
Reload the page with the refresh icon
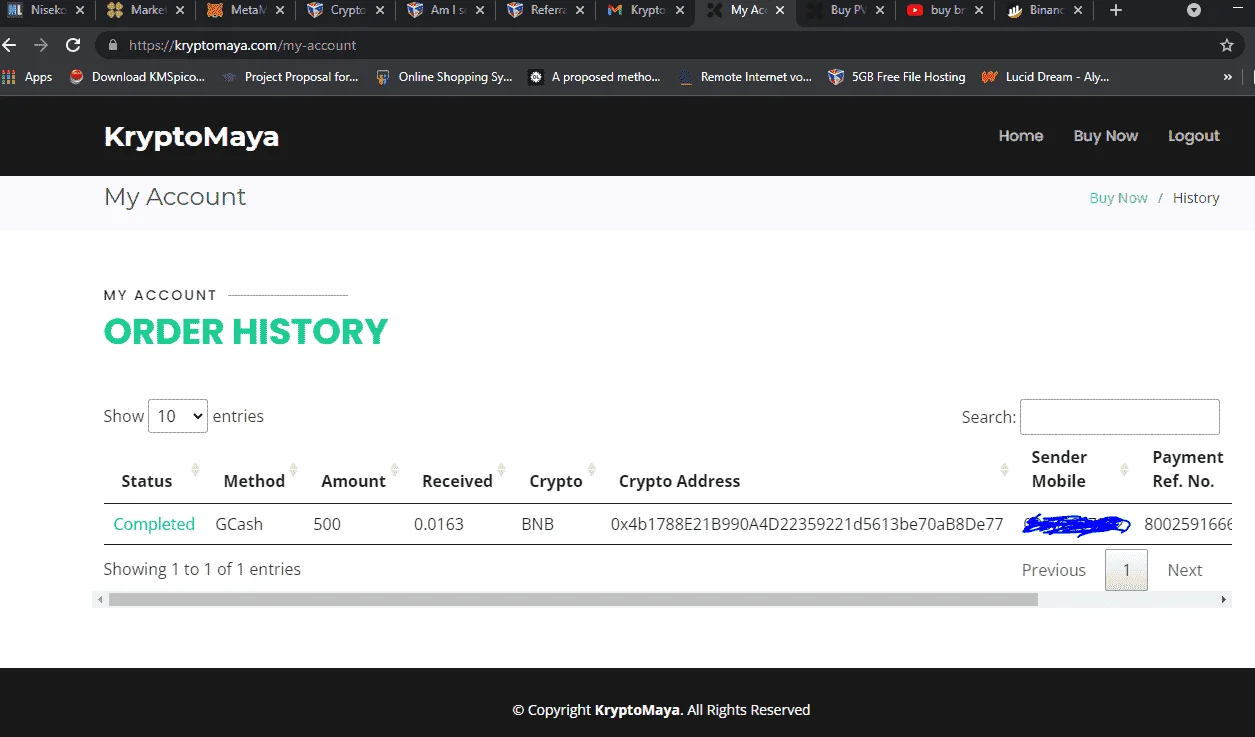(72, 45)
